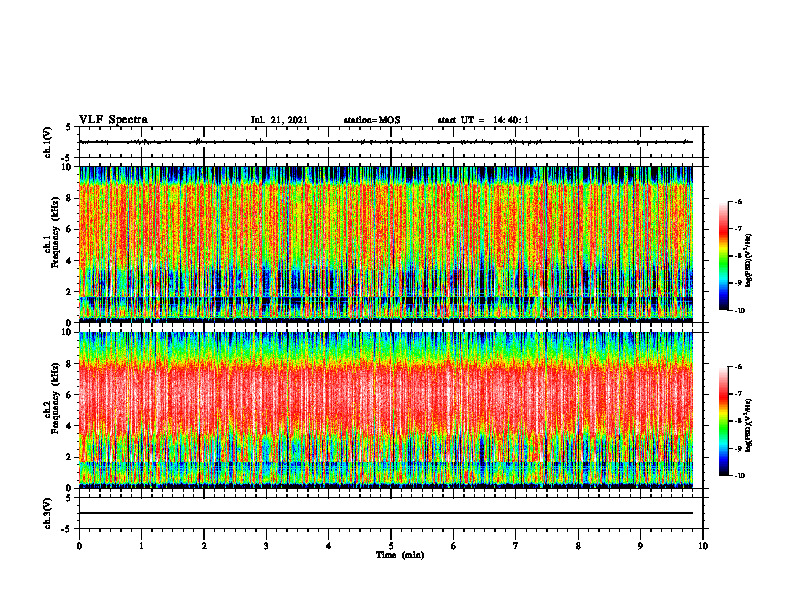Click the "Time (min)" axis label
Viewport: 792px width, 612px height.
coord(400,555)
